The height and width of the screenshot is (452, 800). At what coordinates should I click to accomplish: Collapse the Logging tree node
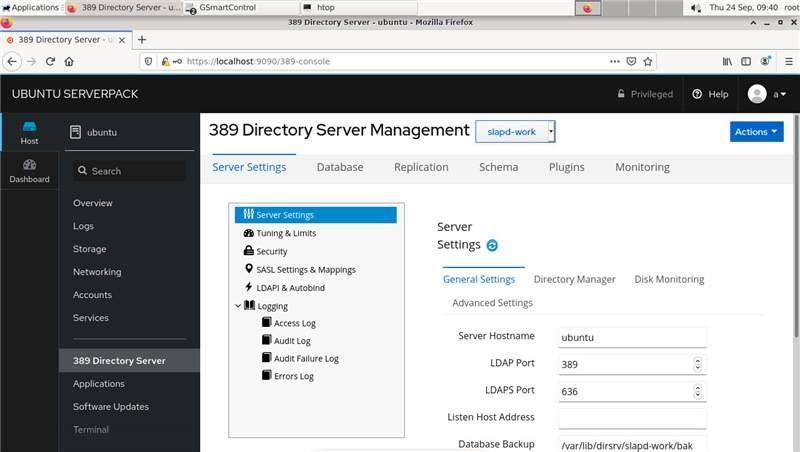[238, 306]
